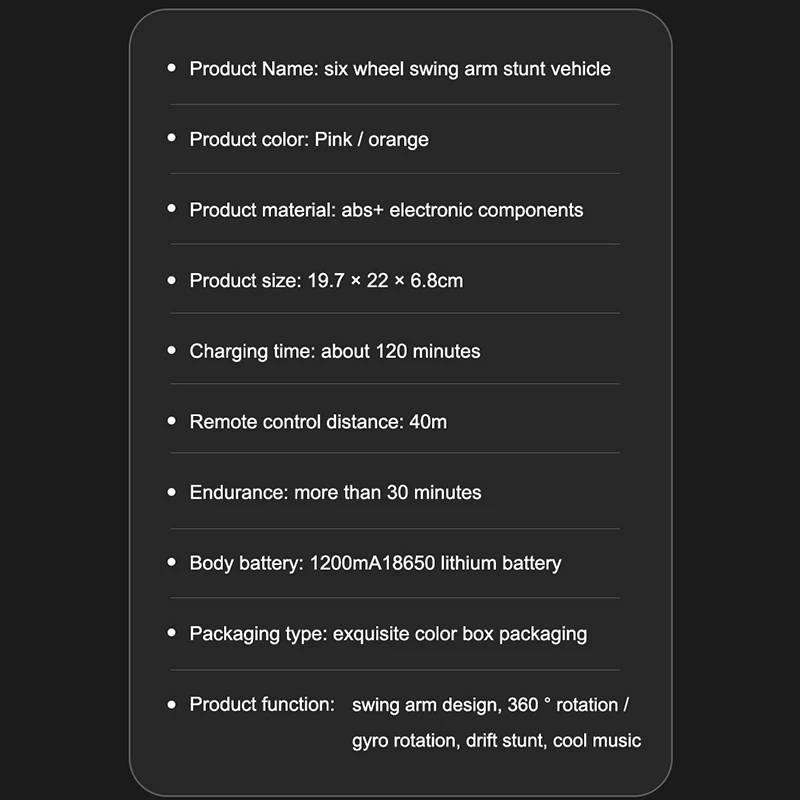Select the text 'six wheel swing arm stunt vehicle'

[467, 69]
